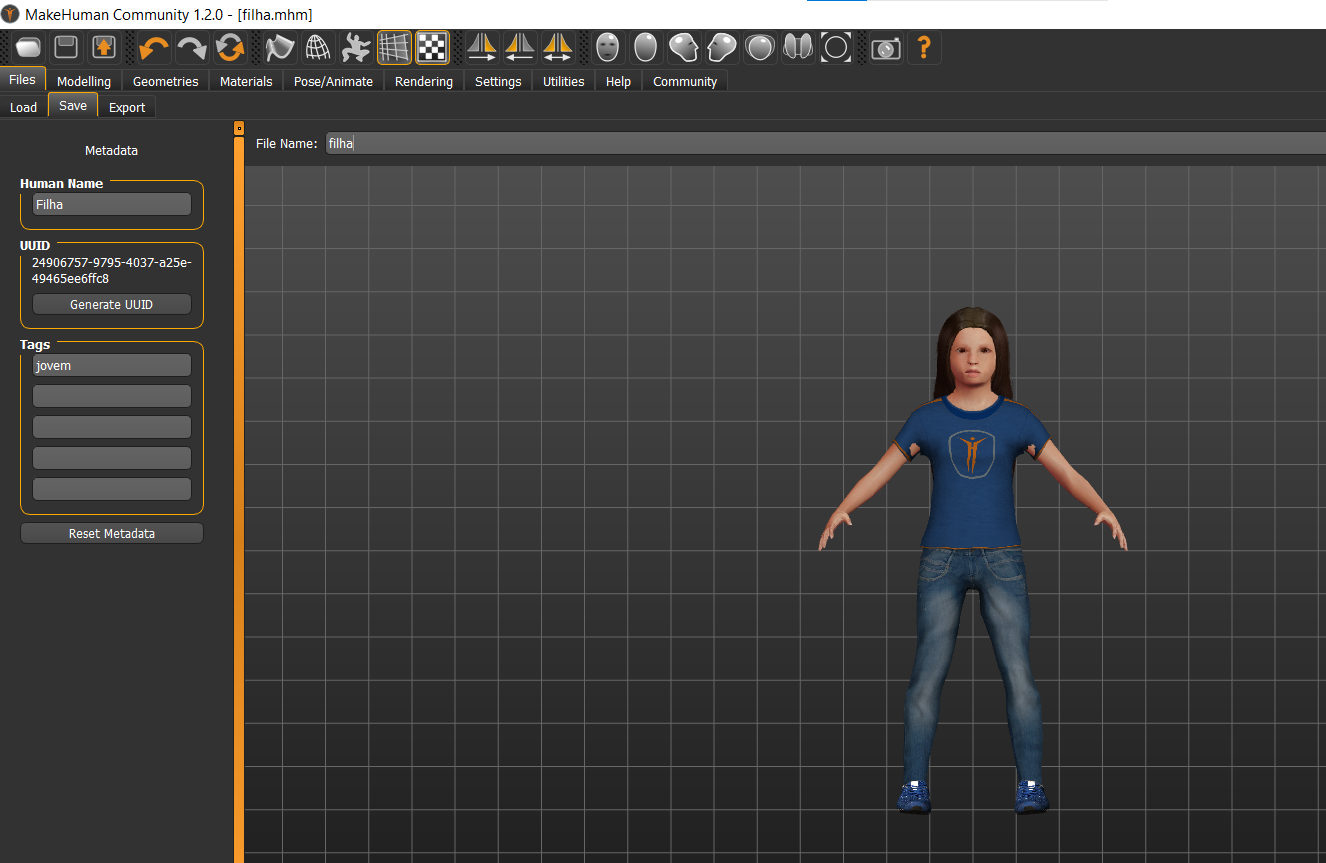Click the Reset model circular arrows icon
The width and height of the screenshot is (1326, 863).
229,47
